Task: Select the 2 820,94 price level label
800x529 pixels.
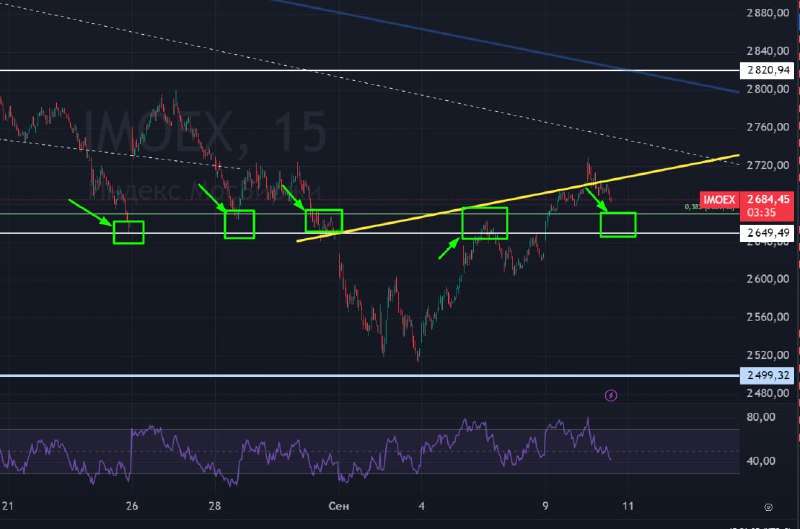Action: [767, 70]
